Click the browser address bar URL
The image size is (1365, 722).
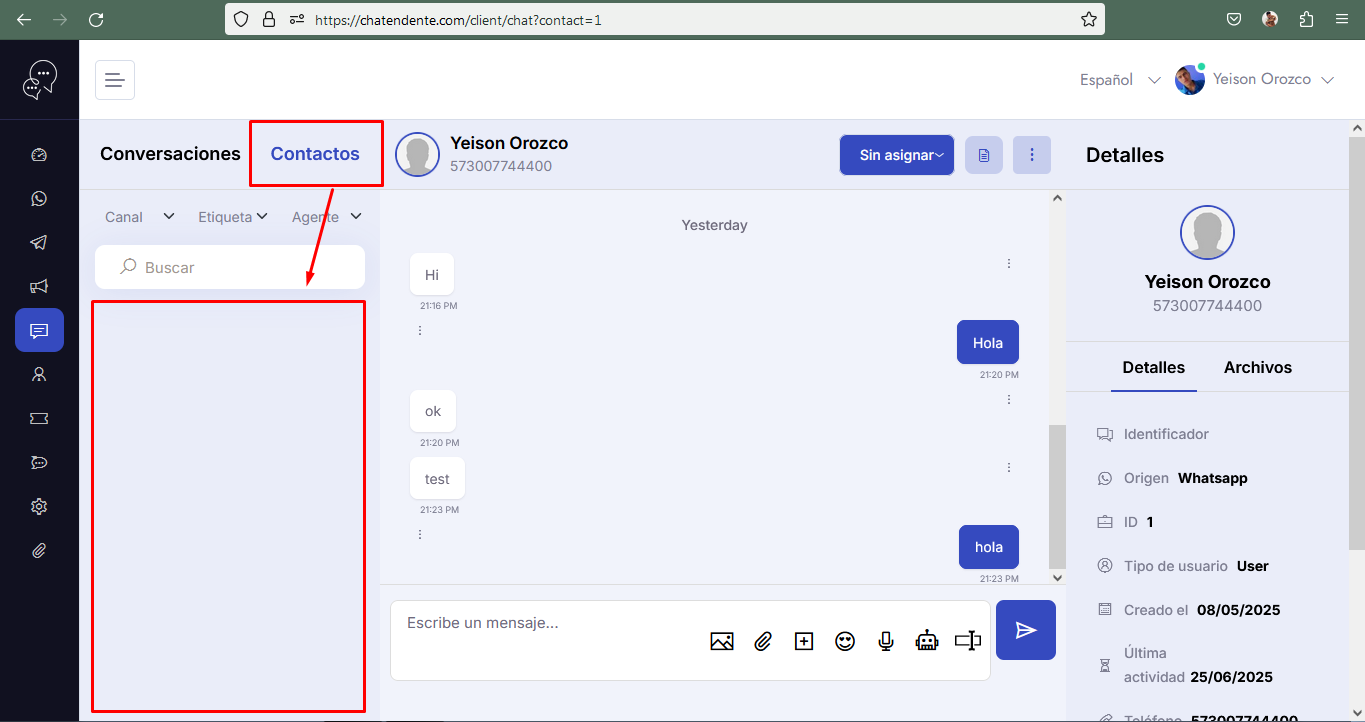[x=458, y=19]
